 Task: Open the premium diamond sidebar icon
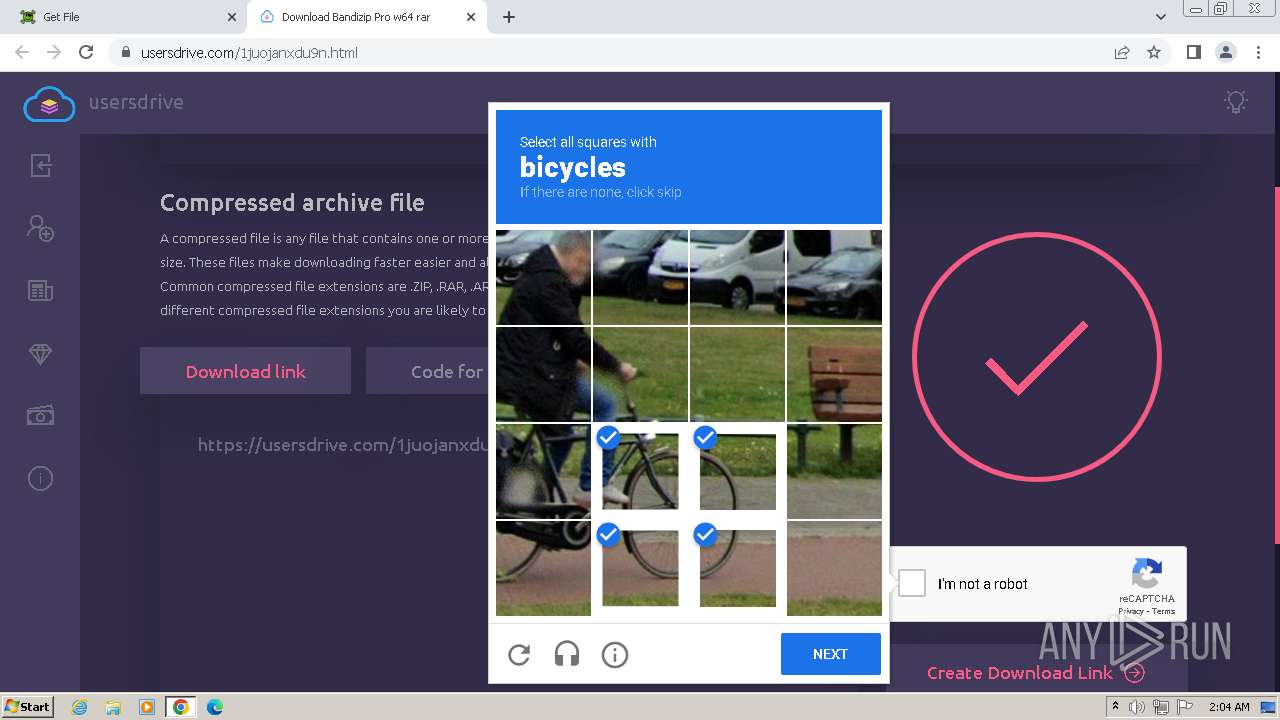pyautogui.click(x=40, y=354)
